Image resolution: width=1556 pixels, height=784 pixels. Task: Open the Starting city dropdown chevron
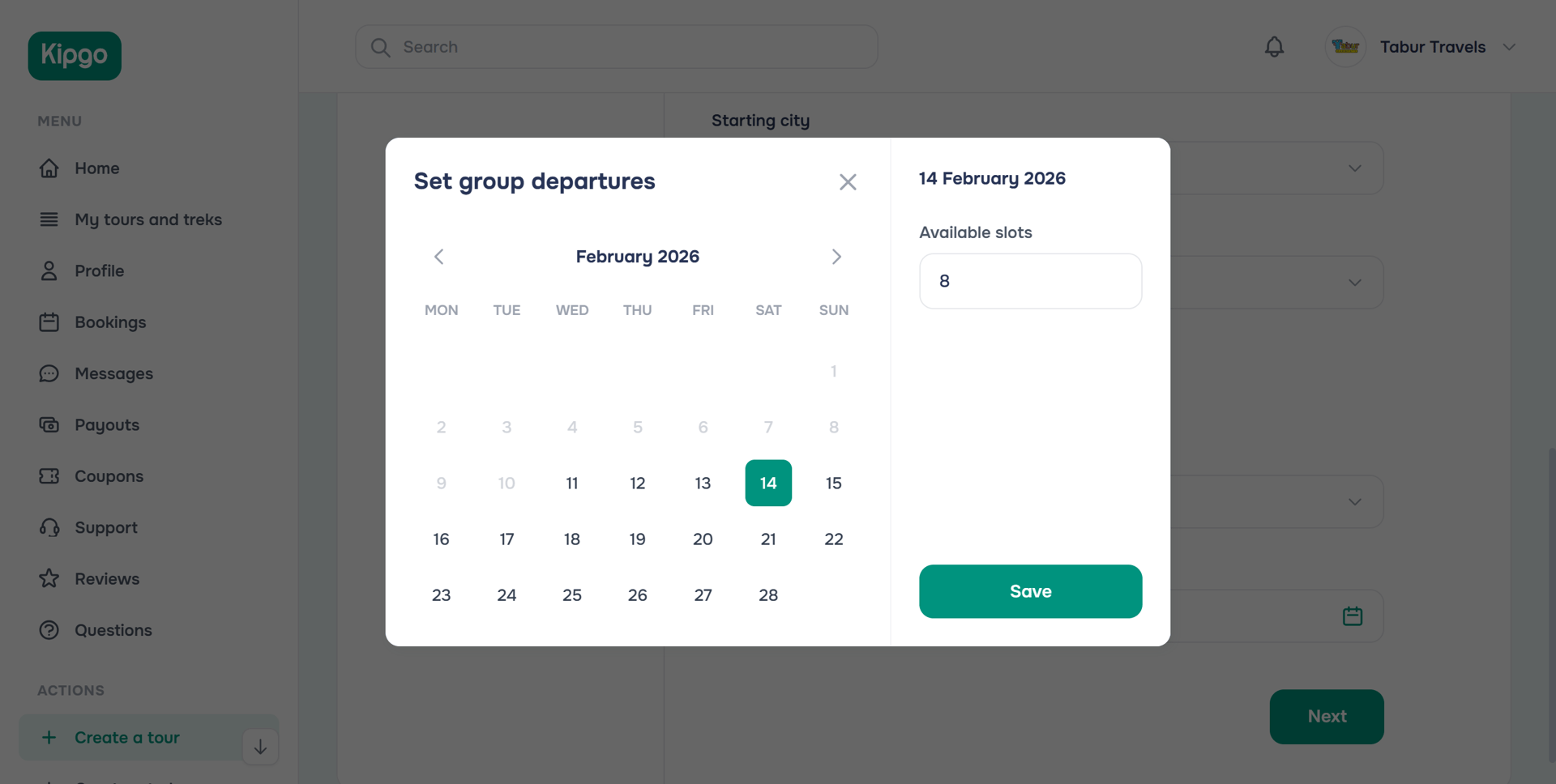click(x=1355, y=168)
